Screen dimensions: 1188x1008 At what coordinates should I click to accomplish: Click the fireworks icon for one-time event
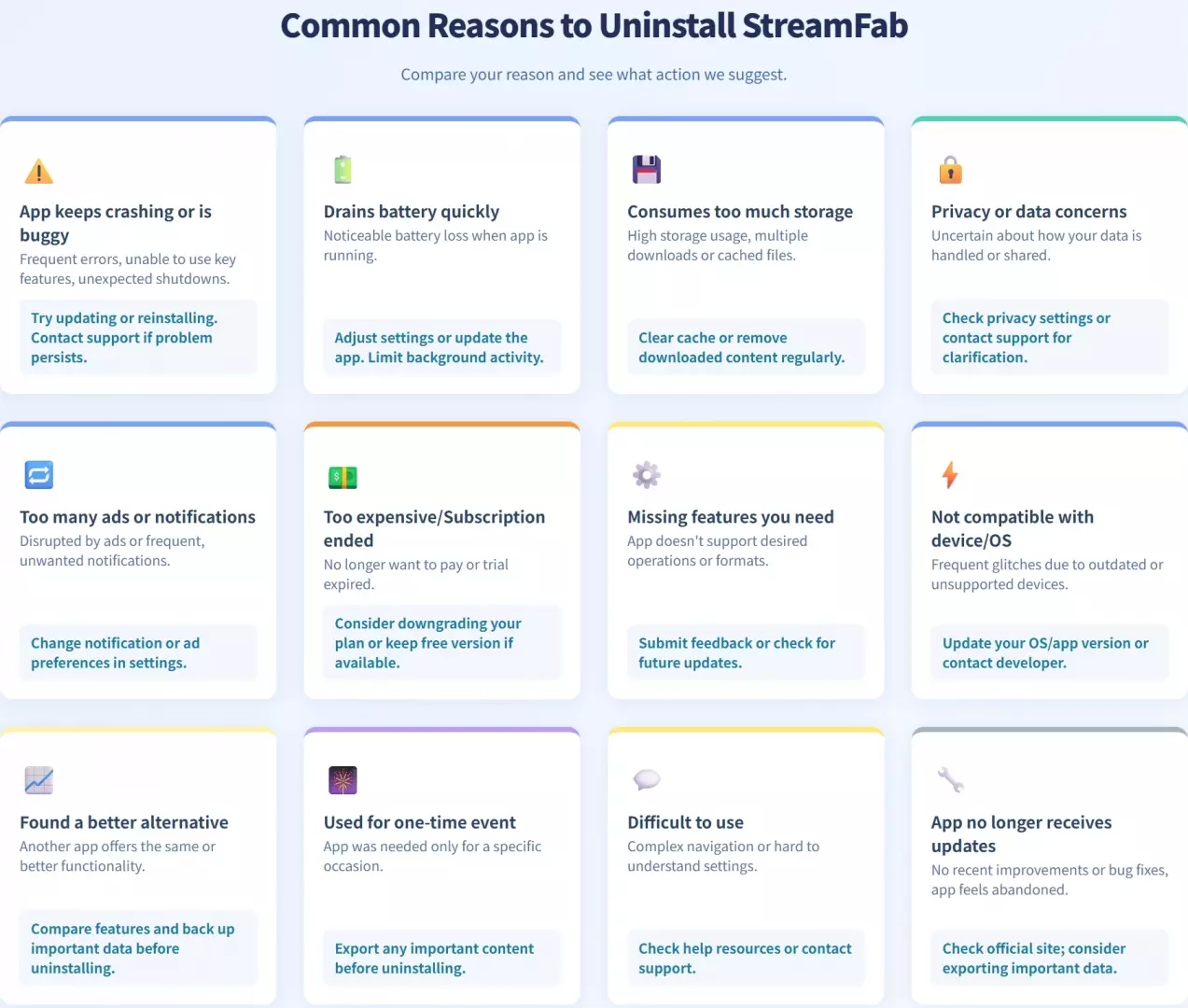[x=342, y=780]
